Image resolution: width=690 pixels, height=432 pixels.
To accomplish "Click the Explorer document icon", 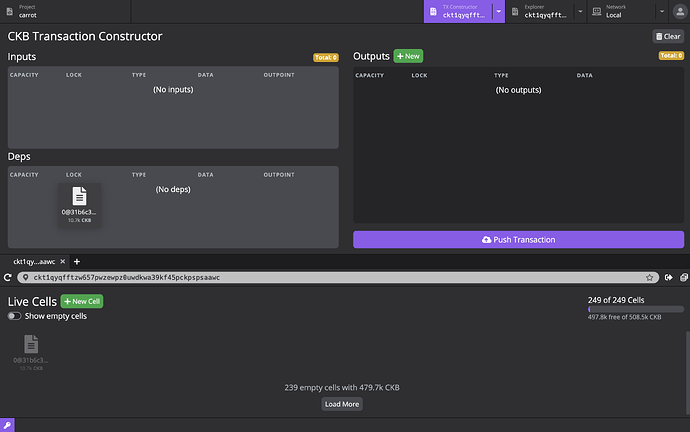I will point(515,12).
